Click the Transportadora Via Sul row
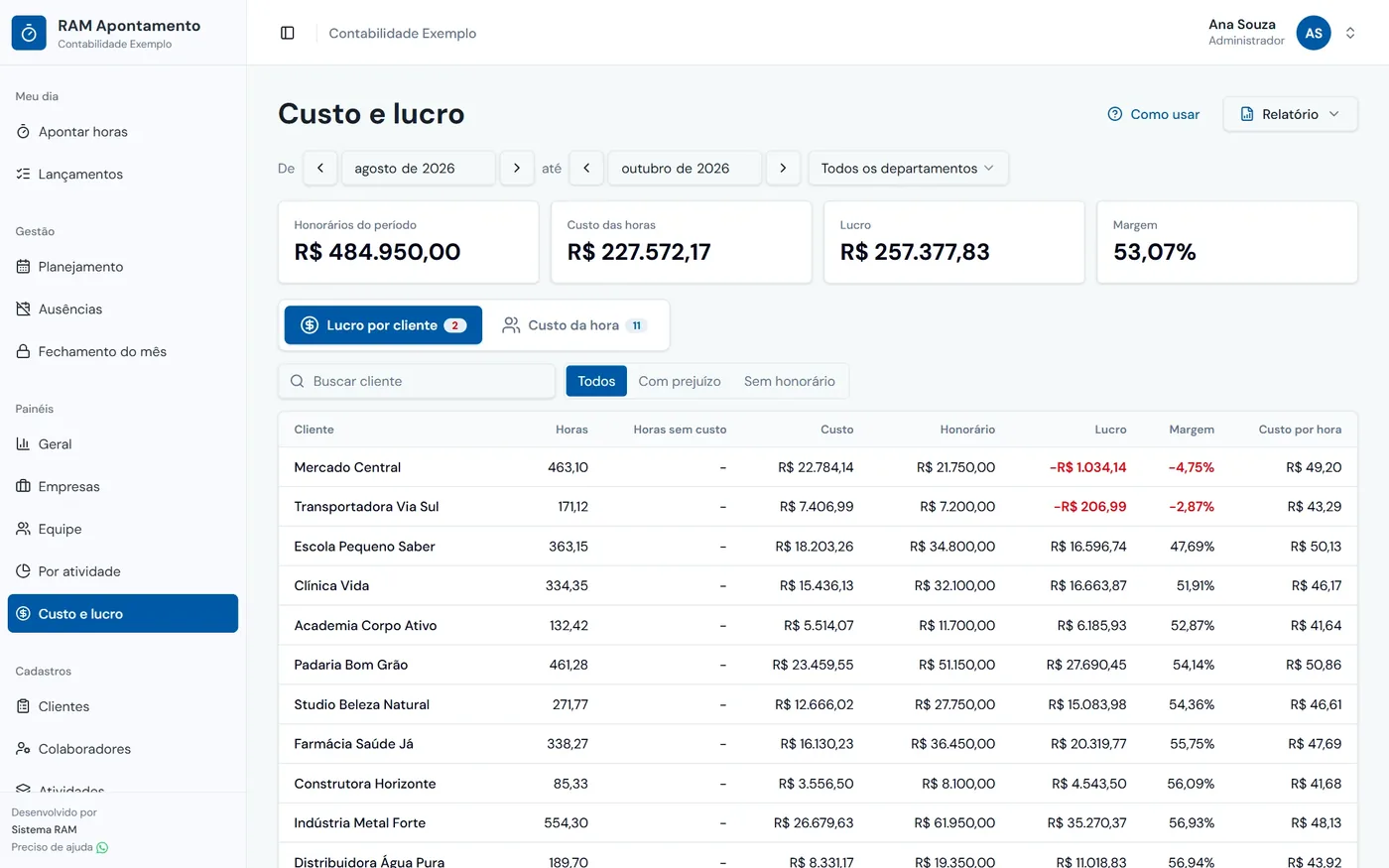The height and width of the screenshot is (868, 1389). point(818,507)
